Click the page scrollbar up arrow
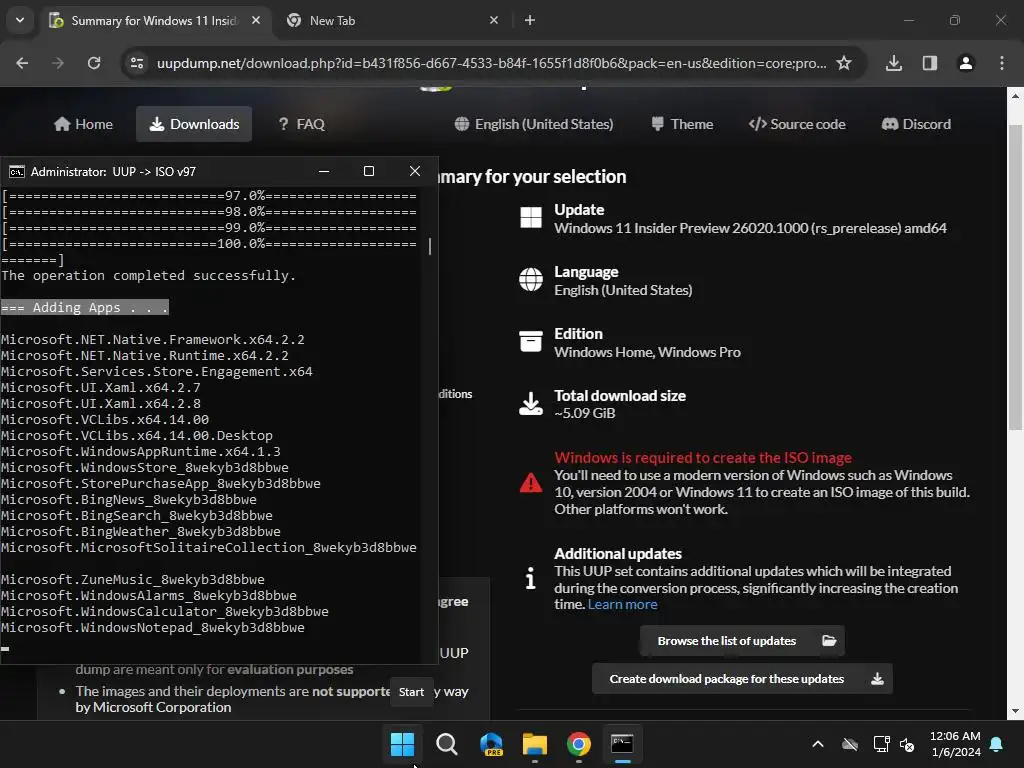This screenshot has height=768, width=1024. 1015,96
